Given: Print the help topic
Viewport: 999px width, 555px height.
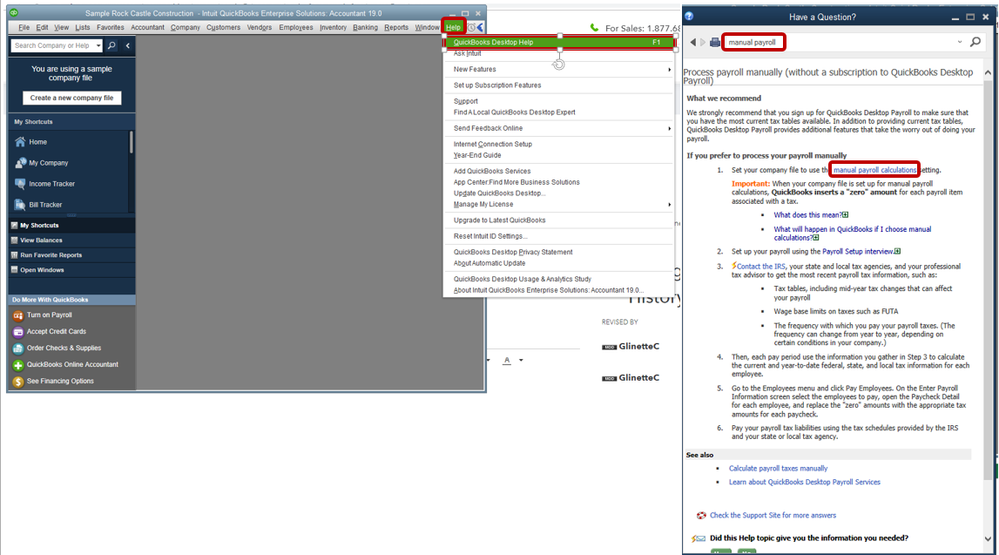Looking at the screenshot, I should (715, 42).
